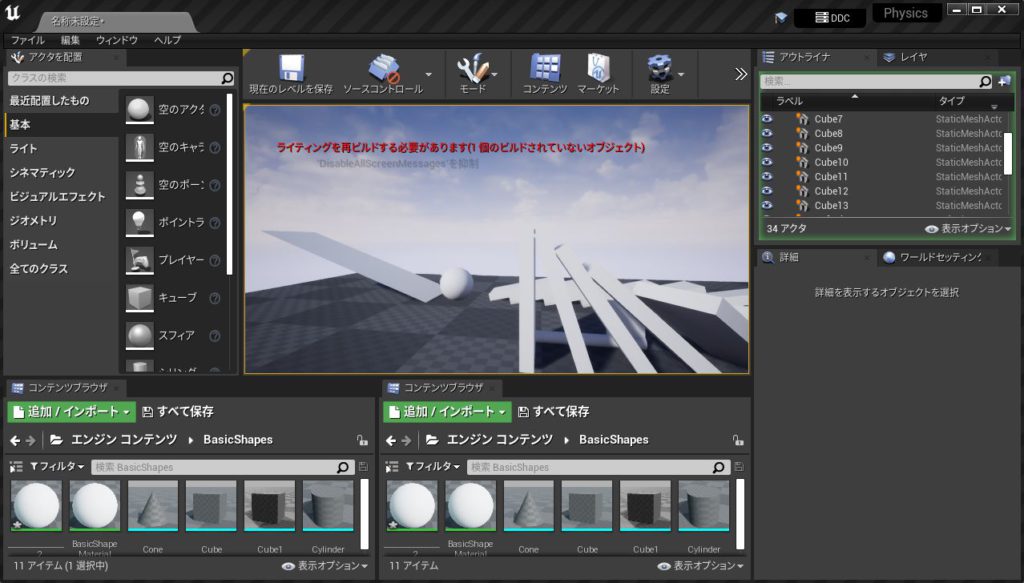The height and width of the screenshot is (583, 1024).
Task: Toggle visibility of Cube7 in outliner
Action: (x=767, y=119)
